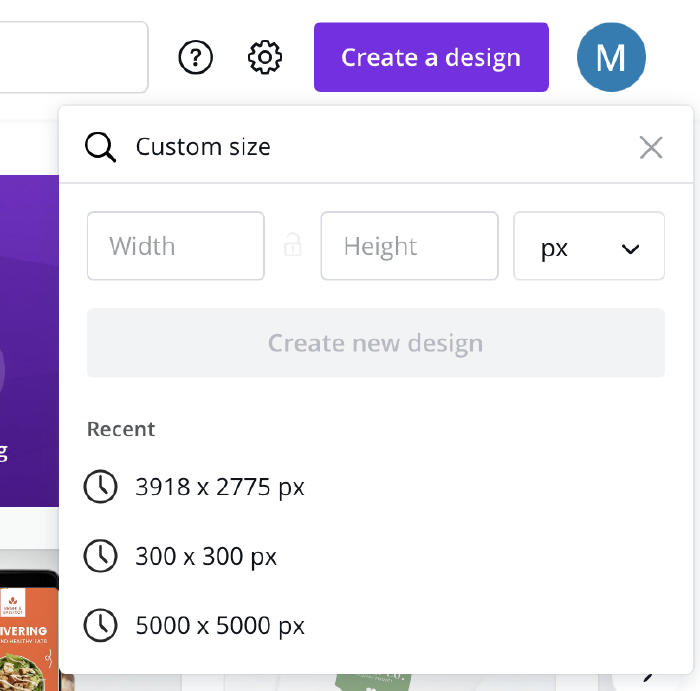Click the Custom size search text field
This screenshot has height=691, width=700.
click(380, 148)
